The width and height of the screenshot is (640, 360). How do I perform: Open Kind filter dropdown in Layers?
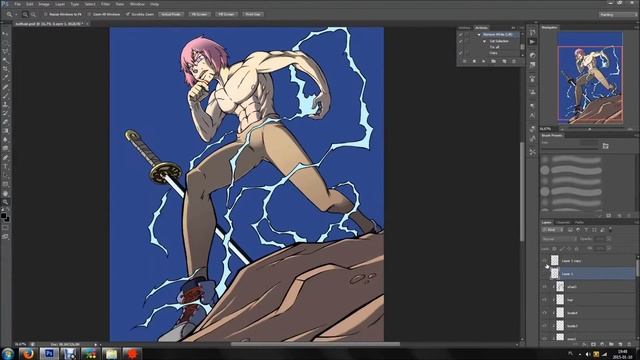click(552, 230)
